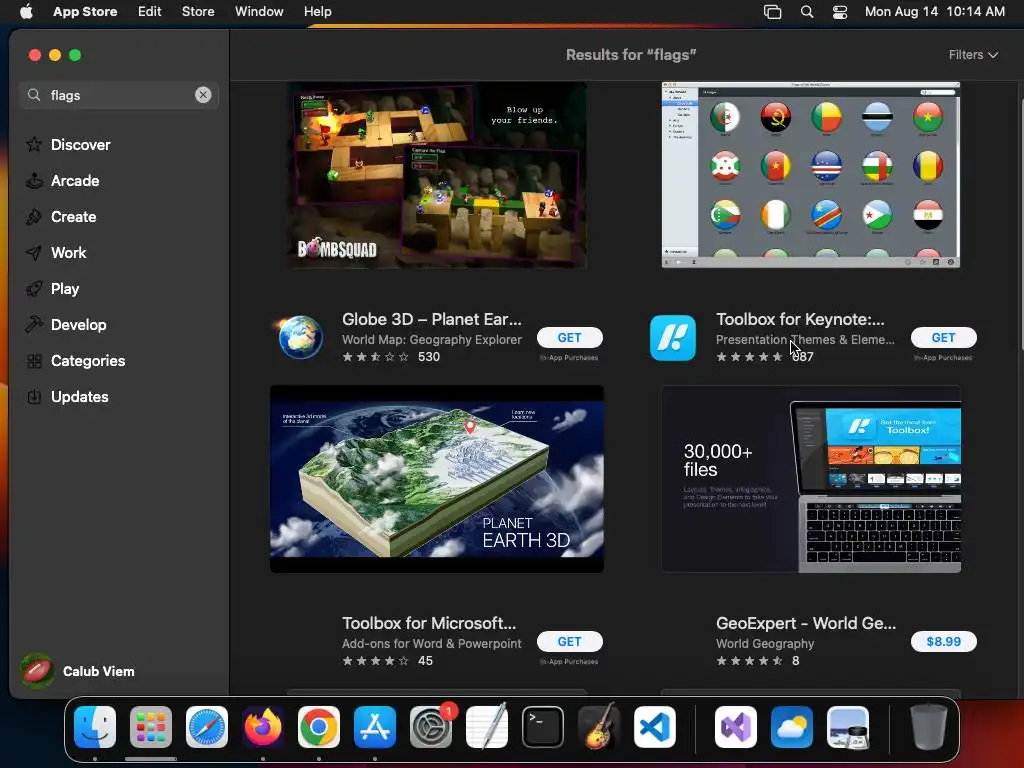
Task: Open the Window menu
Action: [259, 12]
